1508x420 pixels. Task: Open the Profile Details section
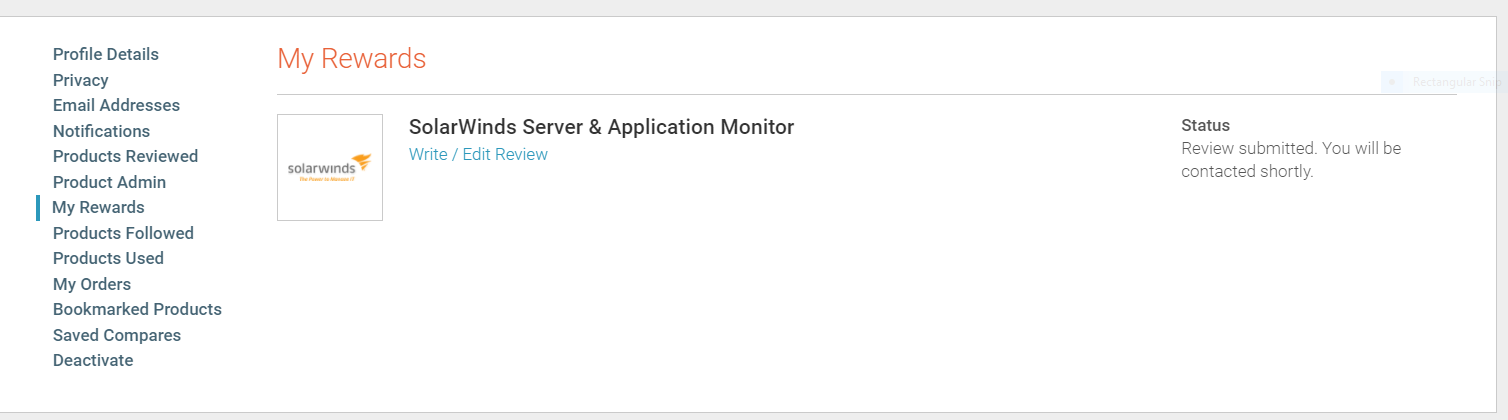click(x=106, y=54)
